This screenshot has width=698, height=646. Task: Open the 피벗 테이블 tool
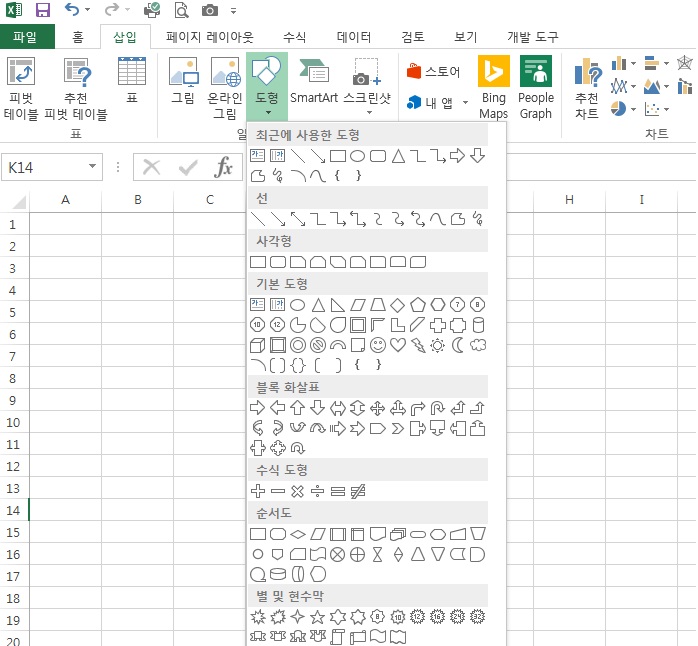(x=21, y=89)
